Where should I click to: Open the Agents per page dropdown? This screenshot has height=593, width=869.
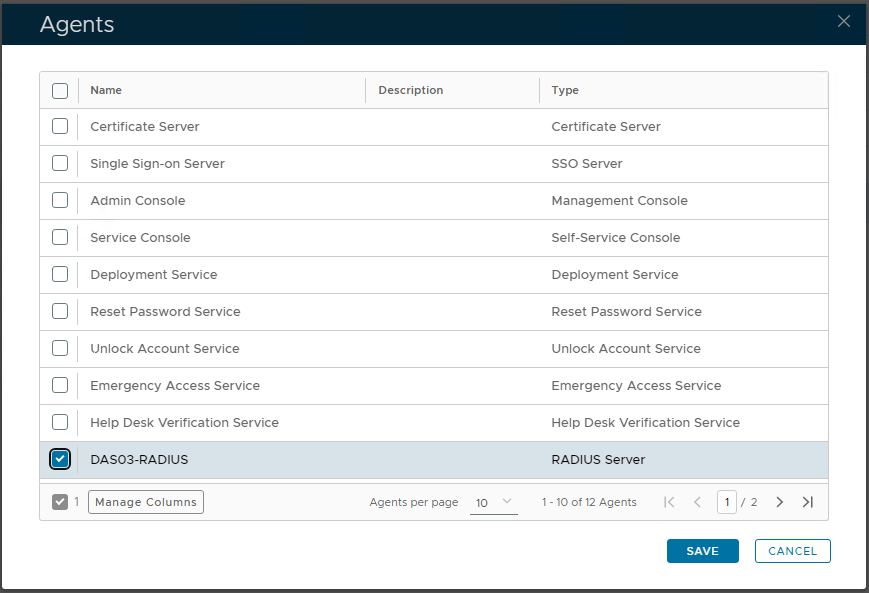(x=493, y=502)
